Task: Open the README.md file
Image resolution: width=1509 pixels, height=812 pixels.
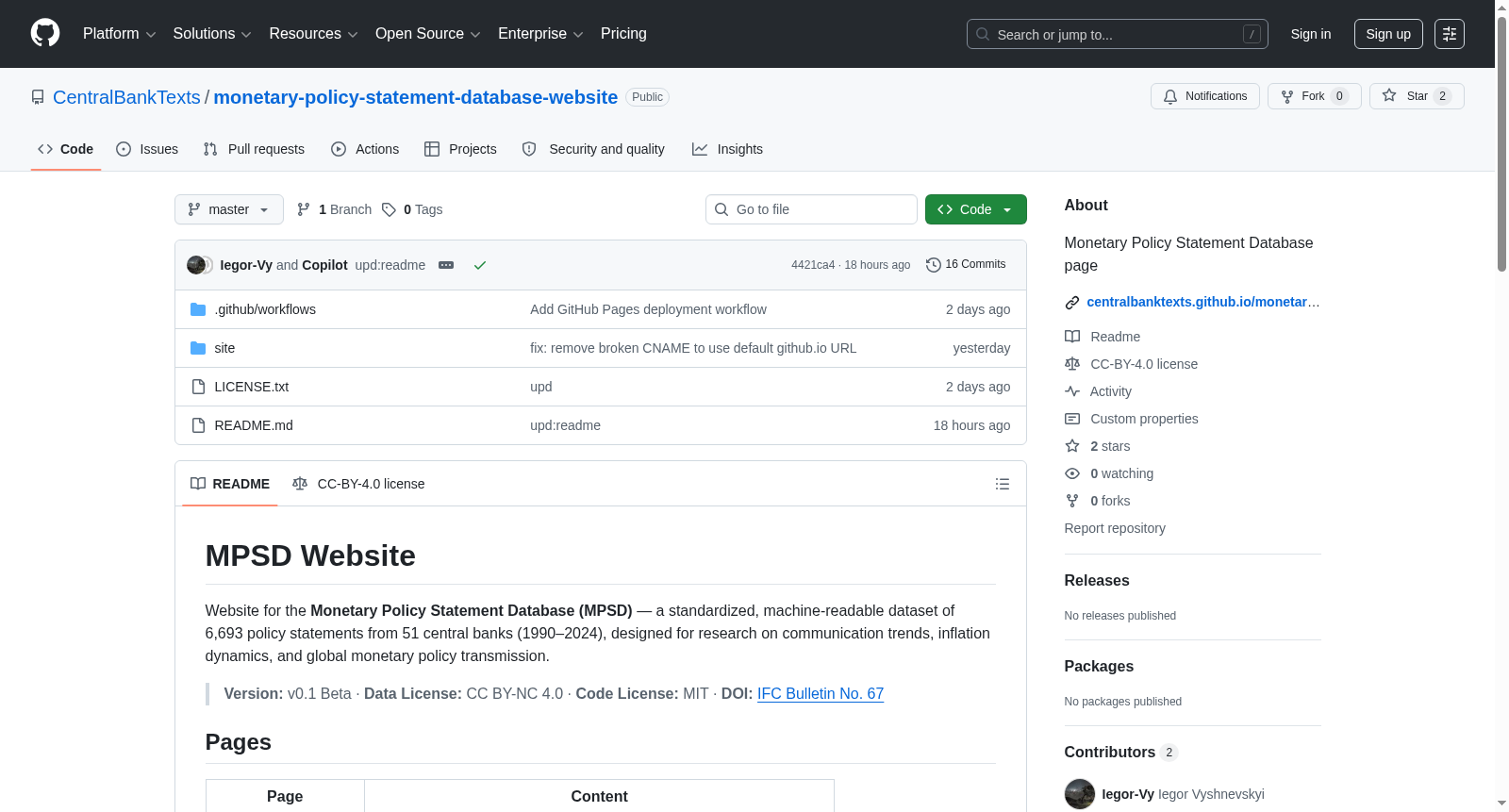Action: click(254, 425)
